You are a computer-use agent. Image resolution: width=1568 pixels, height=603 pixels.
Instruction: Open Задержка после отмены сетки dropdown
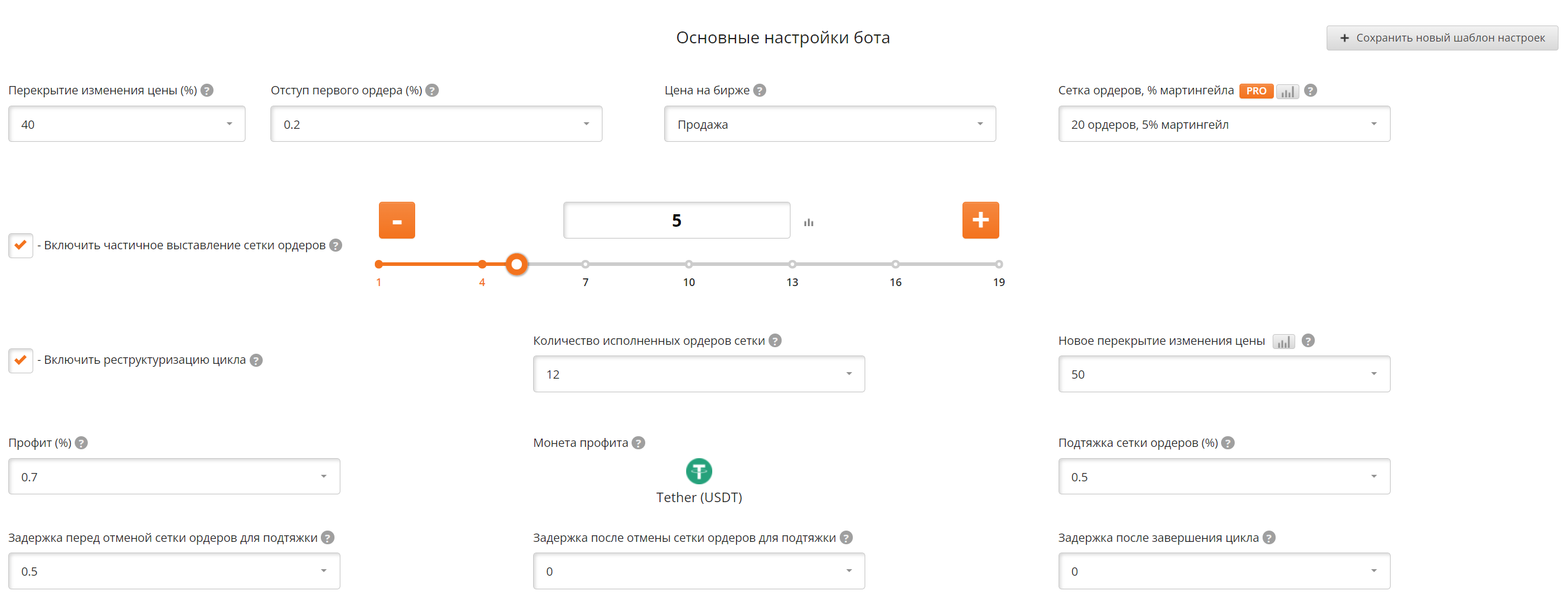(699, 572)
